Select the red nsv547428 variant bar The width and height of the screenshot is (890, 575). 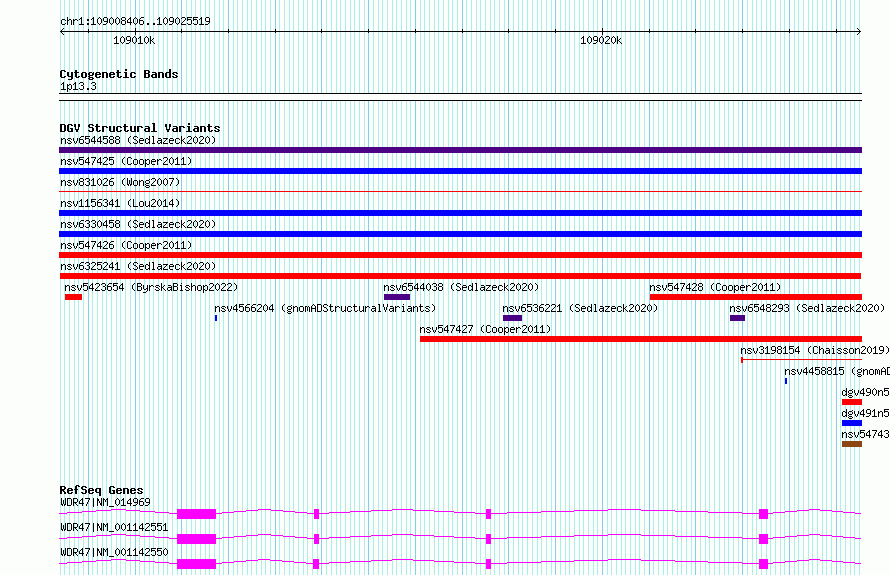755,297
